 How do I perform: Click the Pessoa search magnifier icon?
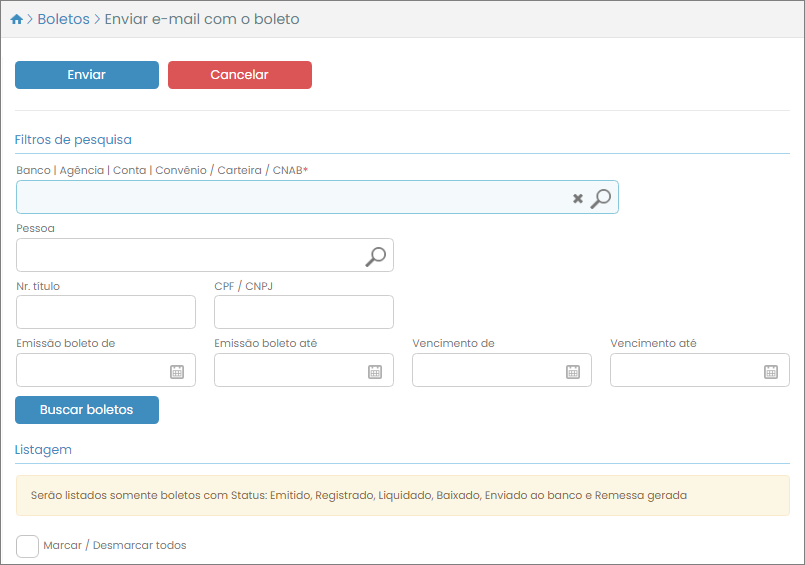pyautogui.click(x=375, y=256)
